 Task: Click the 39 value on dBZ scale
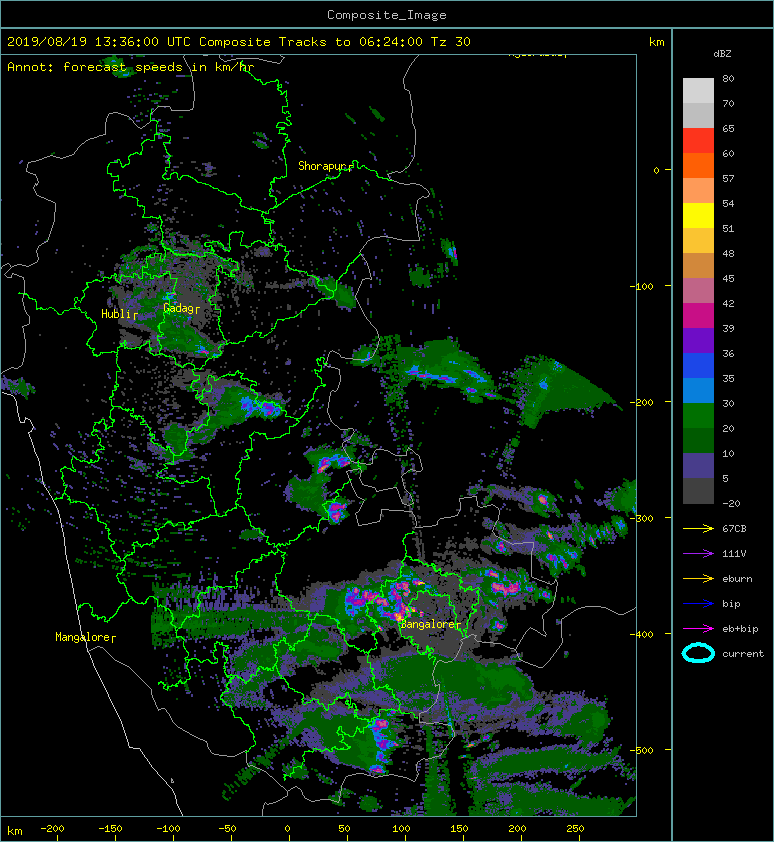728,328
